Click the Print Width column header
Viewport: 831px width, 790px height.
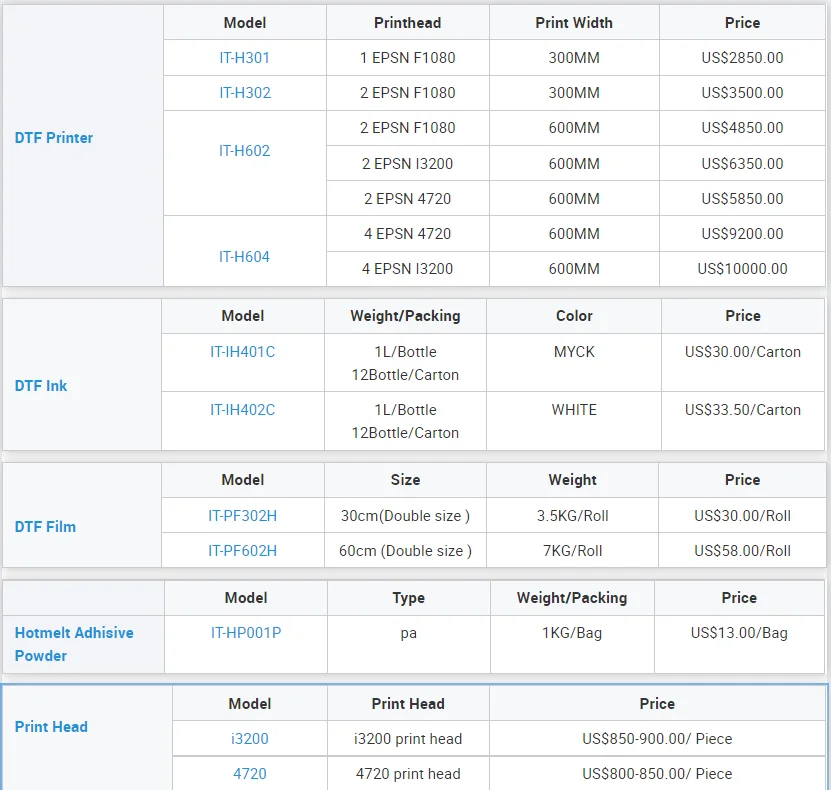click(574, 23)
